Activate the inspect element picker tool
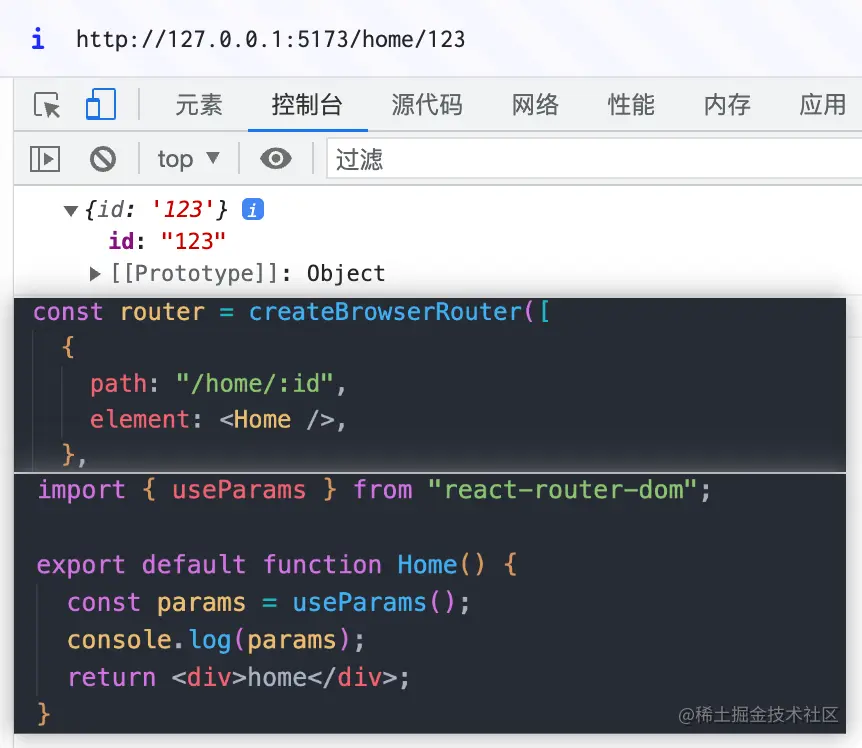The width and height of the screenshot is (862, 748). point(47,104)
